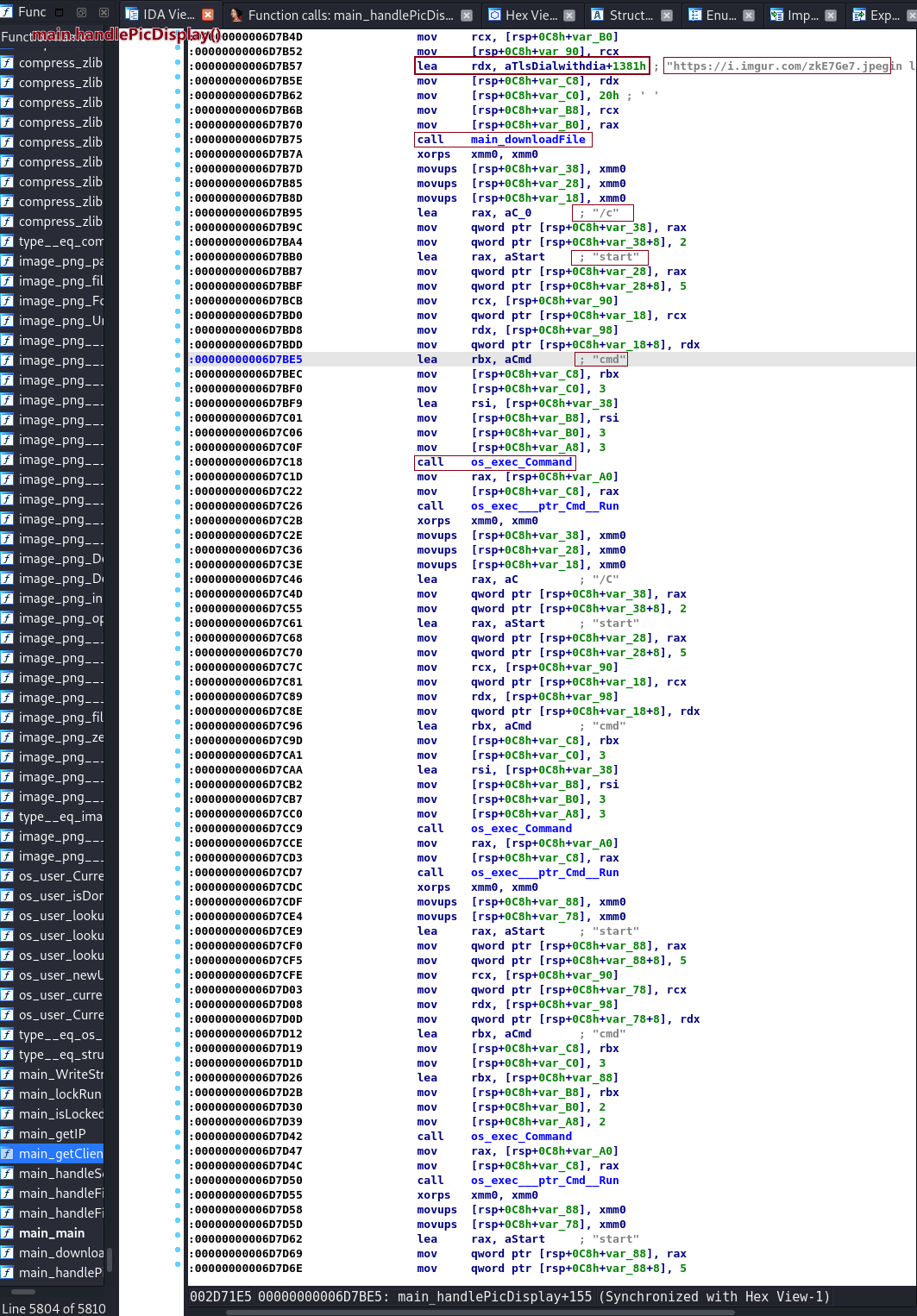Click the Exports tab icon

pyautogui.click(x=859, y=15)
